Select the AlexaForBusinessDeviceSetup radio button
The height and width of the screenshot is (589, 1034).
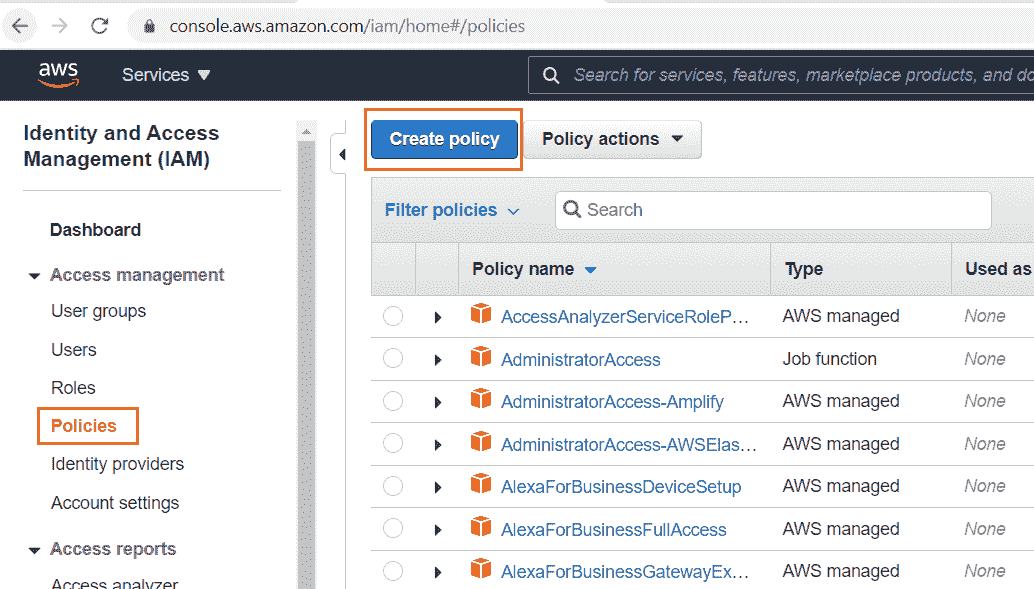(x=393, y=486)
